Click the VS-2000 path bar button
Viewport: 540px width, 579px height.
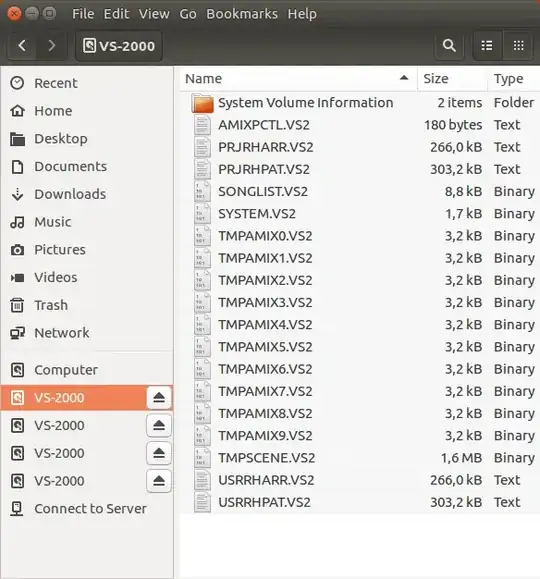[x=119, y=46]
